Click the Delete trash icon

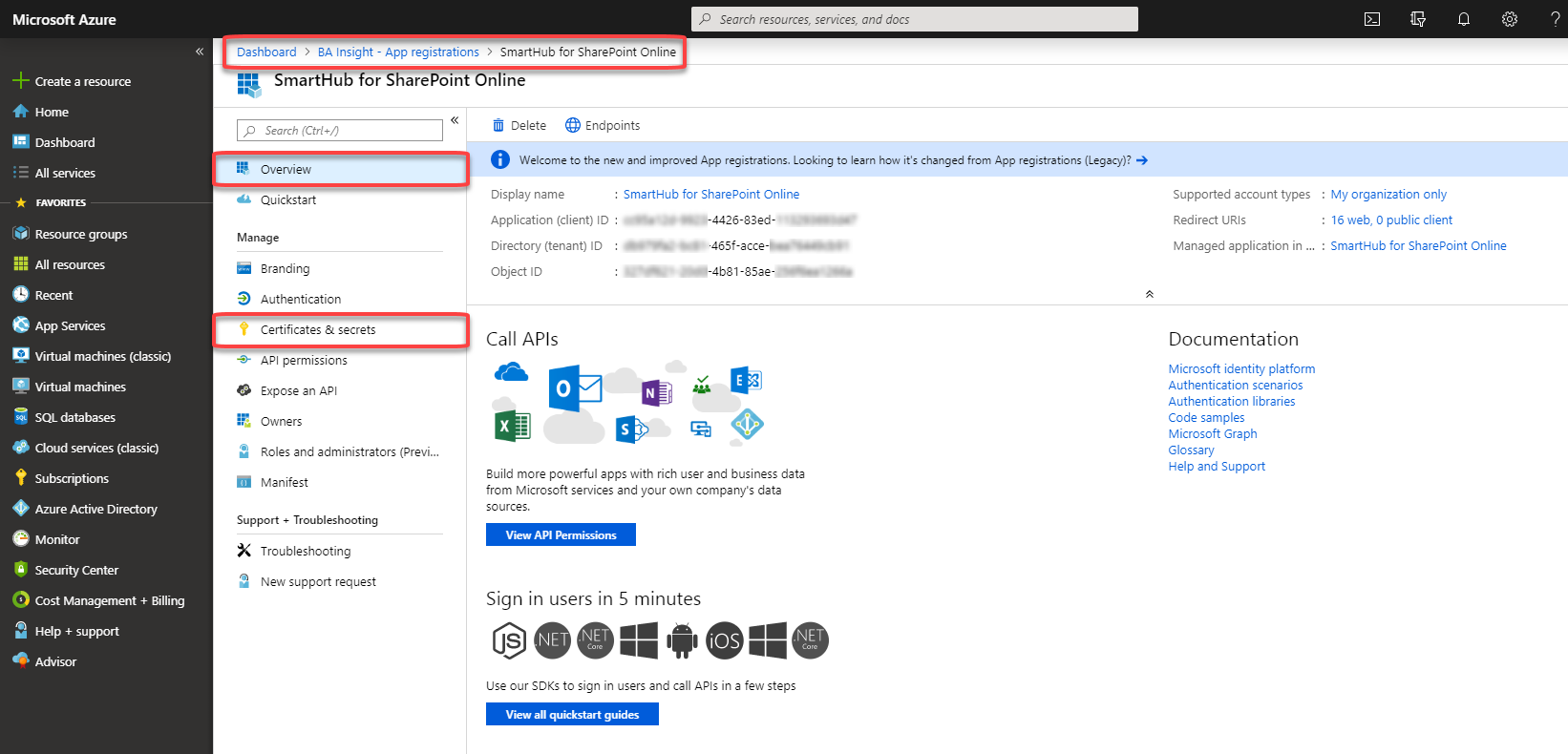click(x=498, y=125)
